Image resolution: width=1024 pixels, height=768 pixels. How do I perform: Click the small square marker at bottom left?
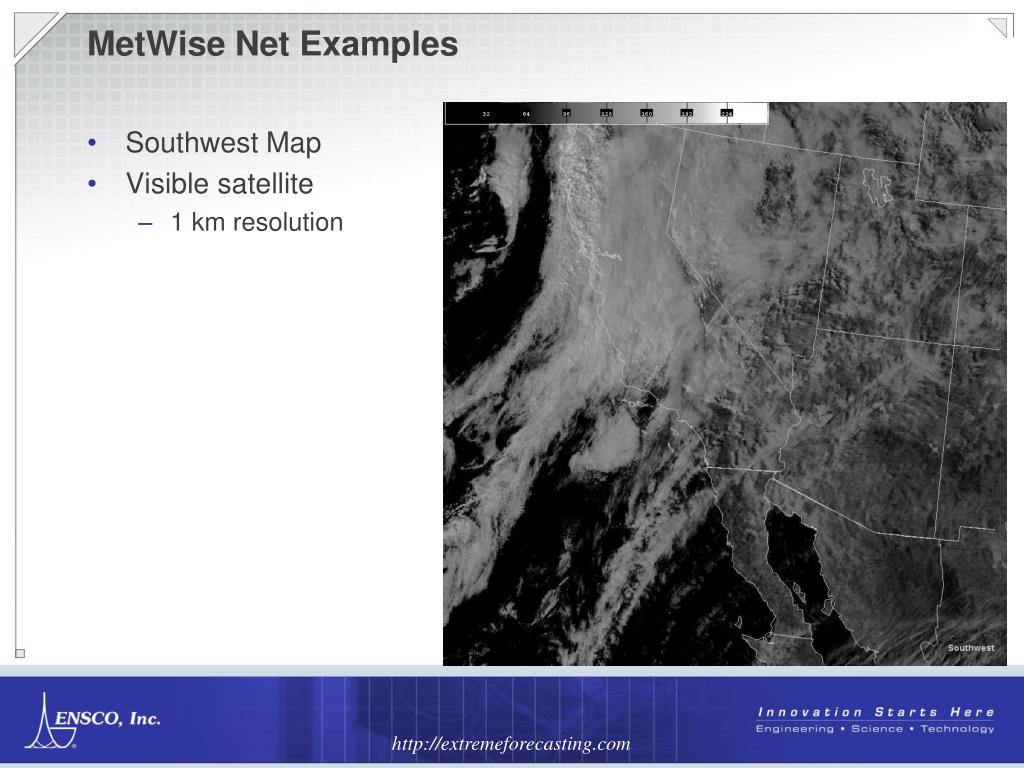click(20, 653)
